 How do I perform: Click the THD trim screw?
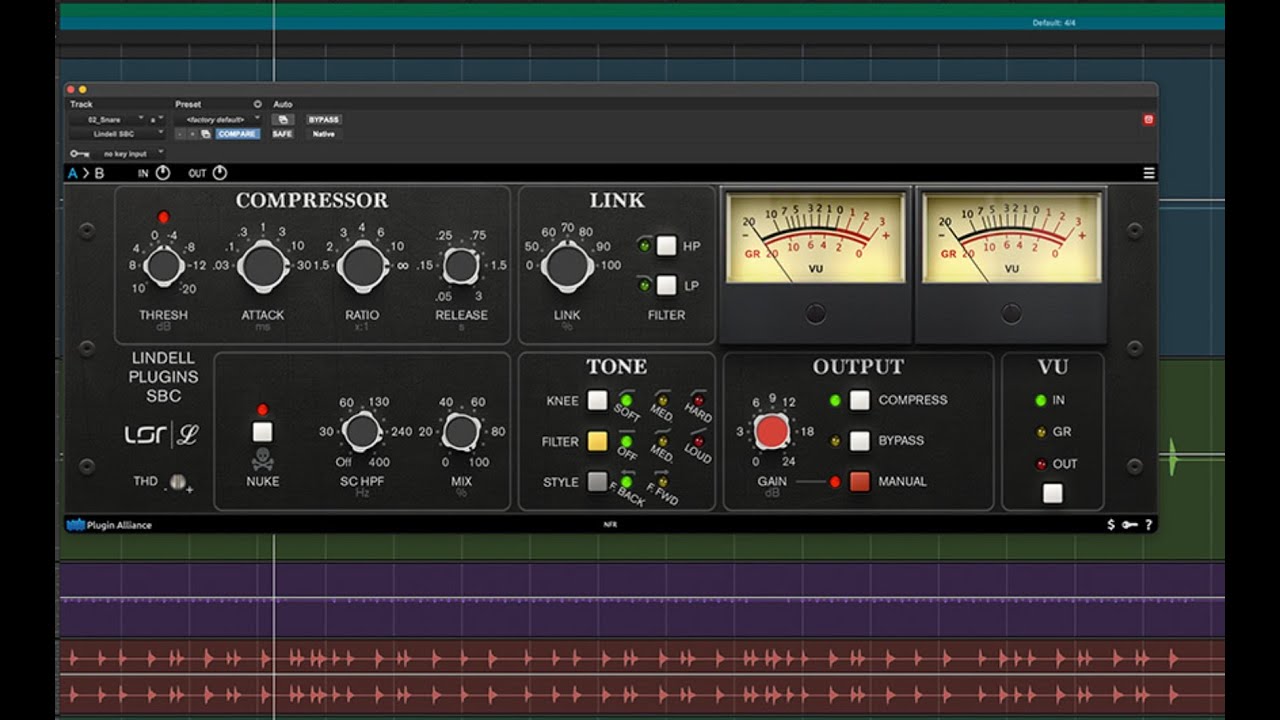tap(178, 482)
